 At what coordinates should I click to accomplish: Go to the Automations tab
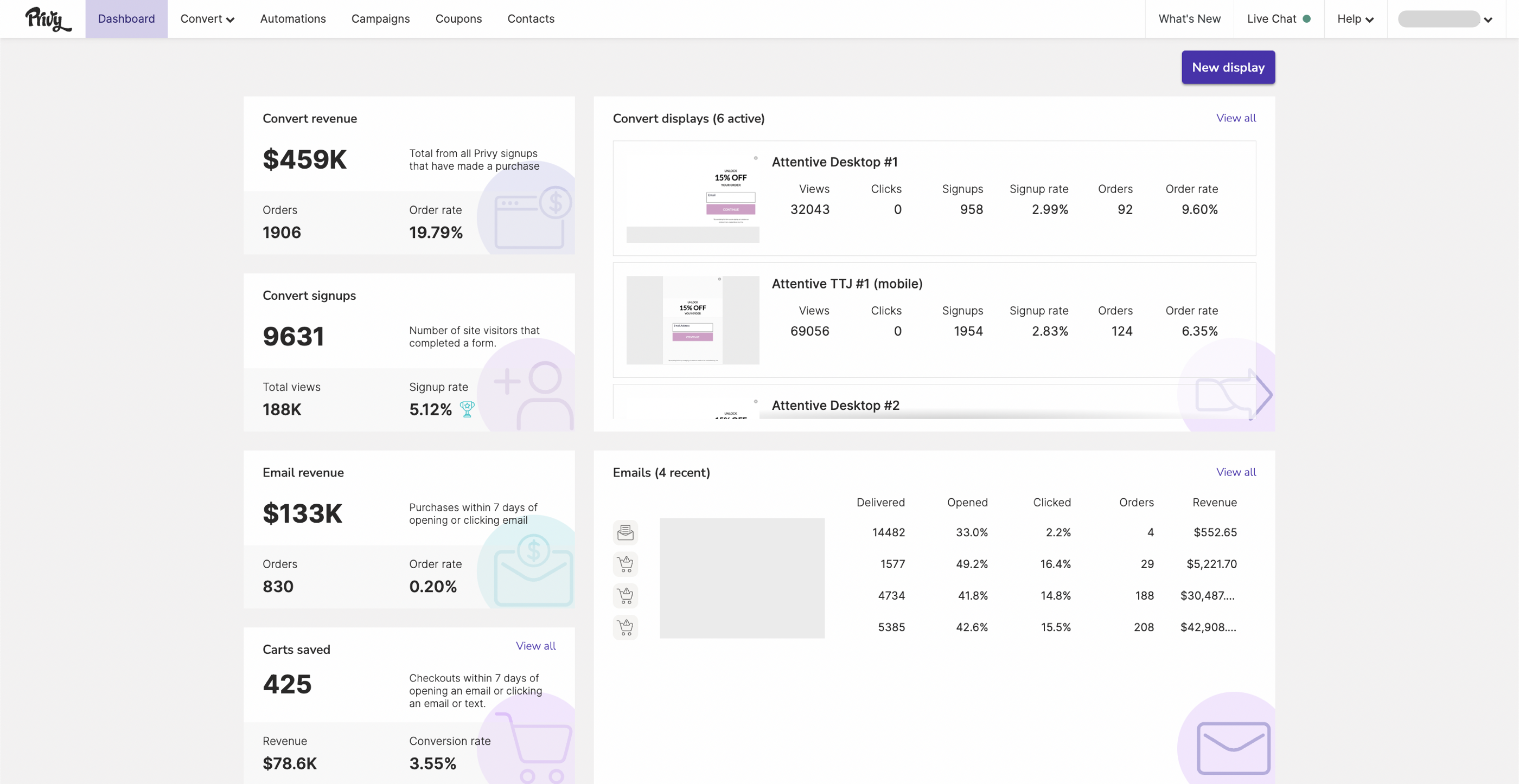(293, 19)
